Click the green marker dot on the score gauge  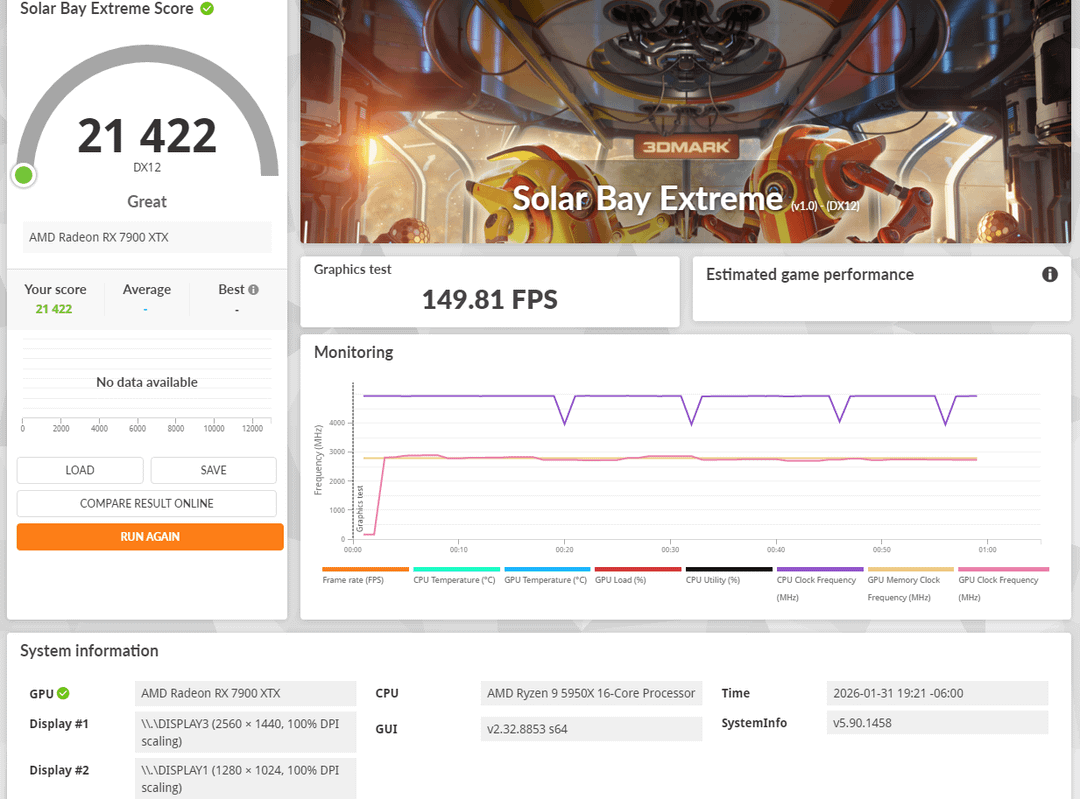point(24,176)
